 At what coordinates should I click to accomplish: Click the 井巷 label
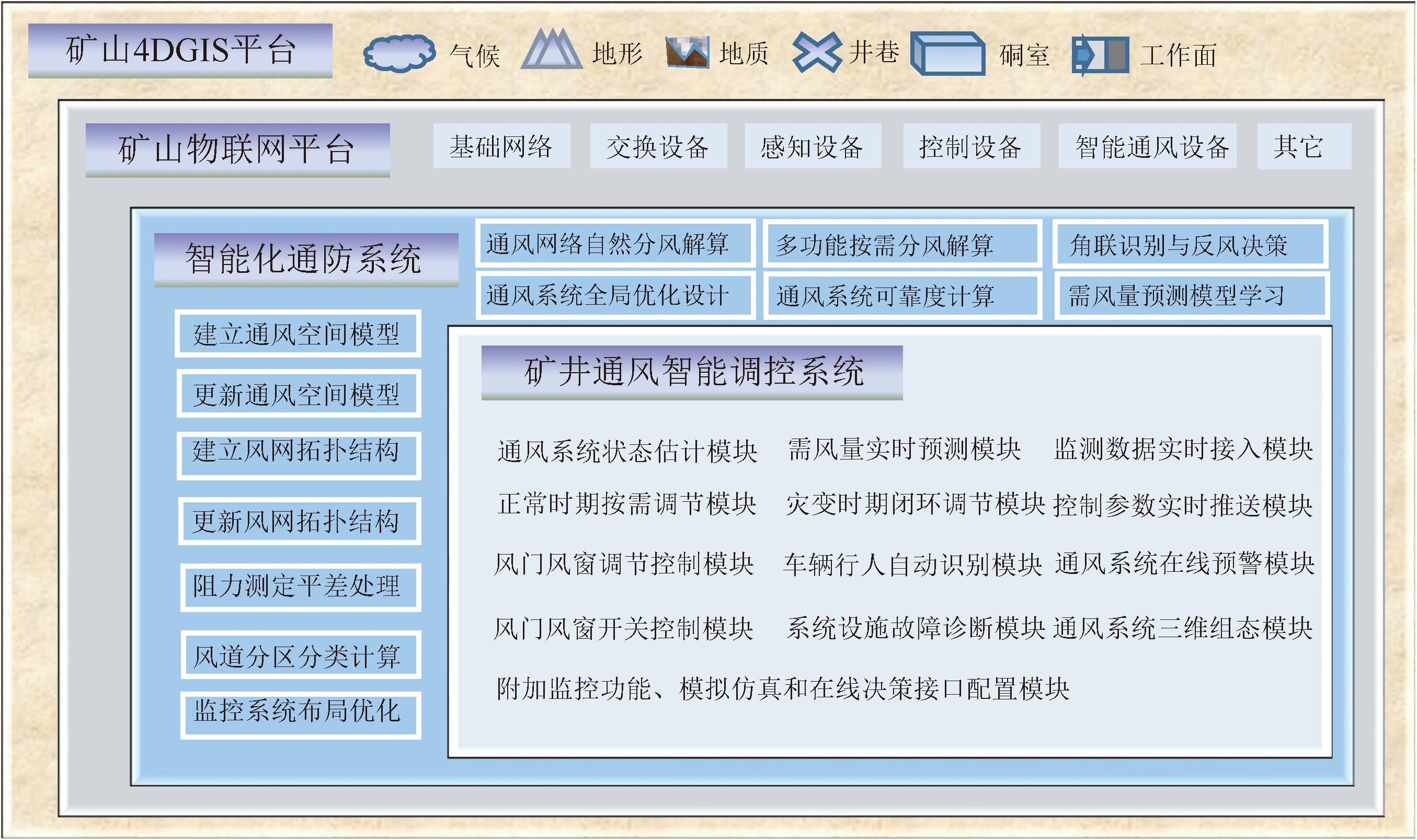tap(874, 52)
